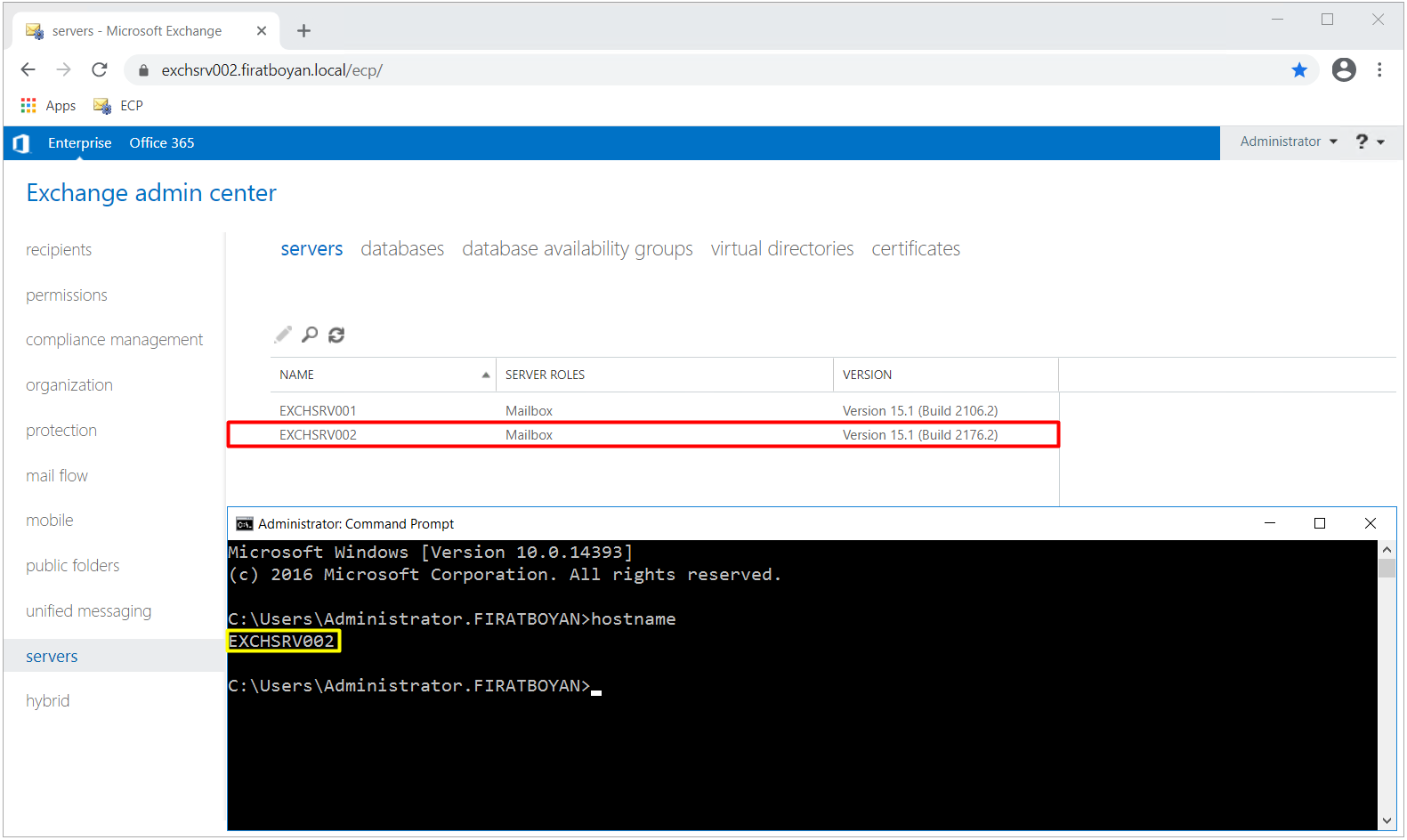The width and height of the screenshot is (1407, 840).
Task: Open a new browser tab with plus button
Action: tap(303, 31)
